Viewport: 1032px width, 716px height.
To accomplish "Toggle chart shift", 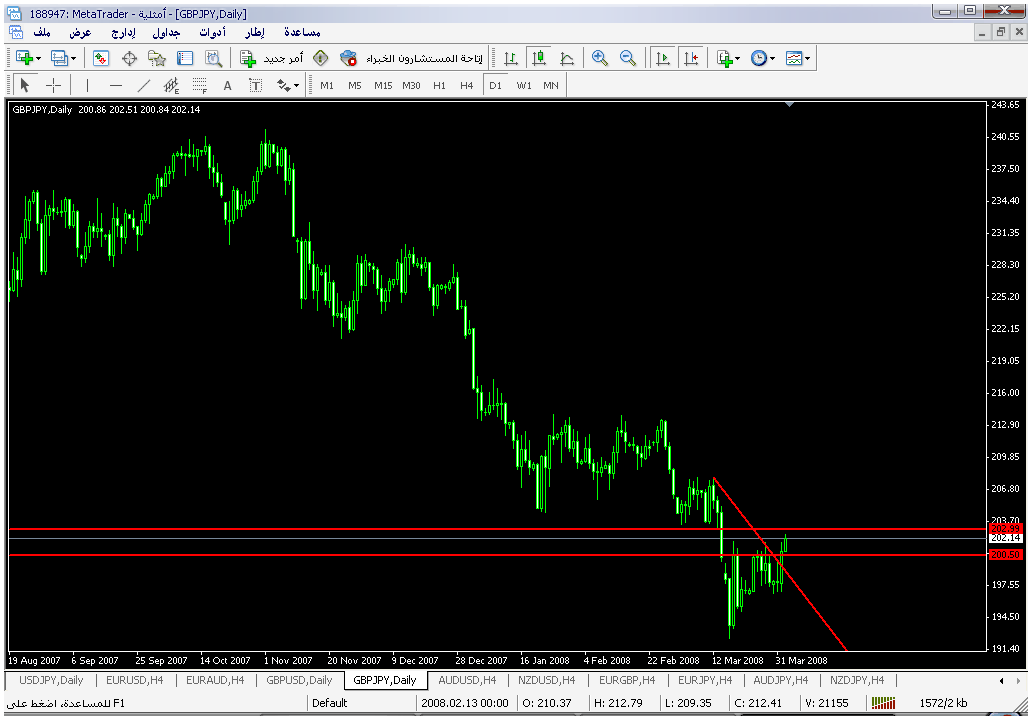I will click(x=691, y=59).
